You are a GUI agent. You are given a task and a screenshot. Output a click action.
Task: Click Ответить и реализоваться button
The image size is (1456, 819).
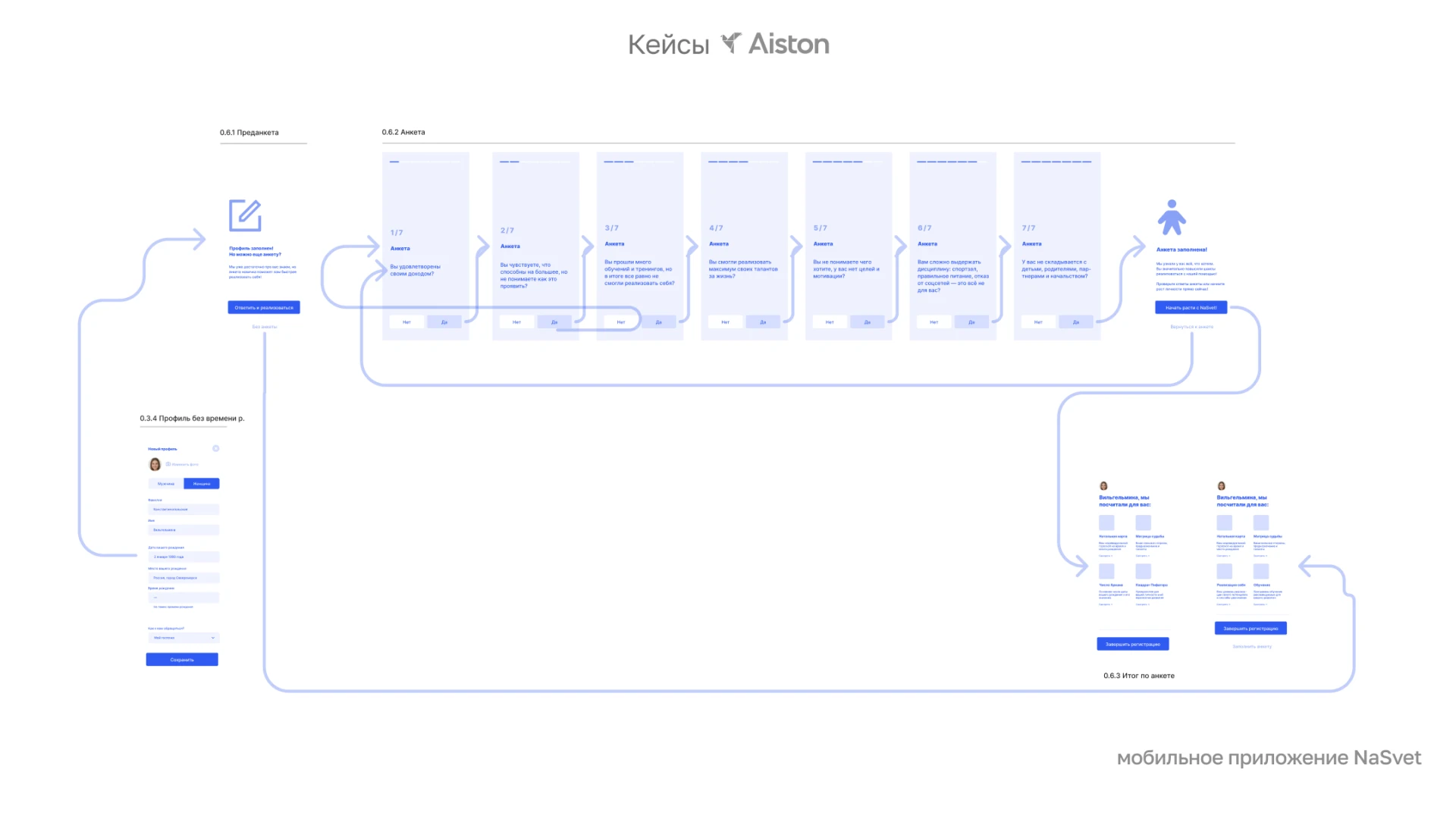click(264, 307)
